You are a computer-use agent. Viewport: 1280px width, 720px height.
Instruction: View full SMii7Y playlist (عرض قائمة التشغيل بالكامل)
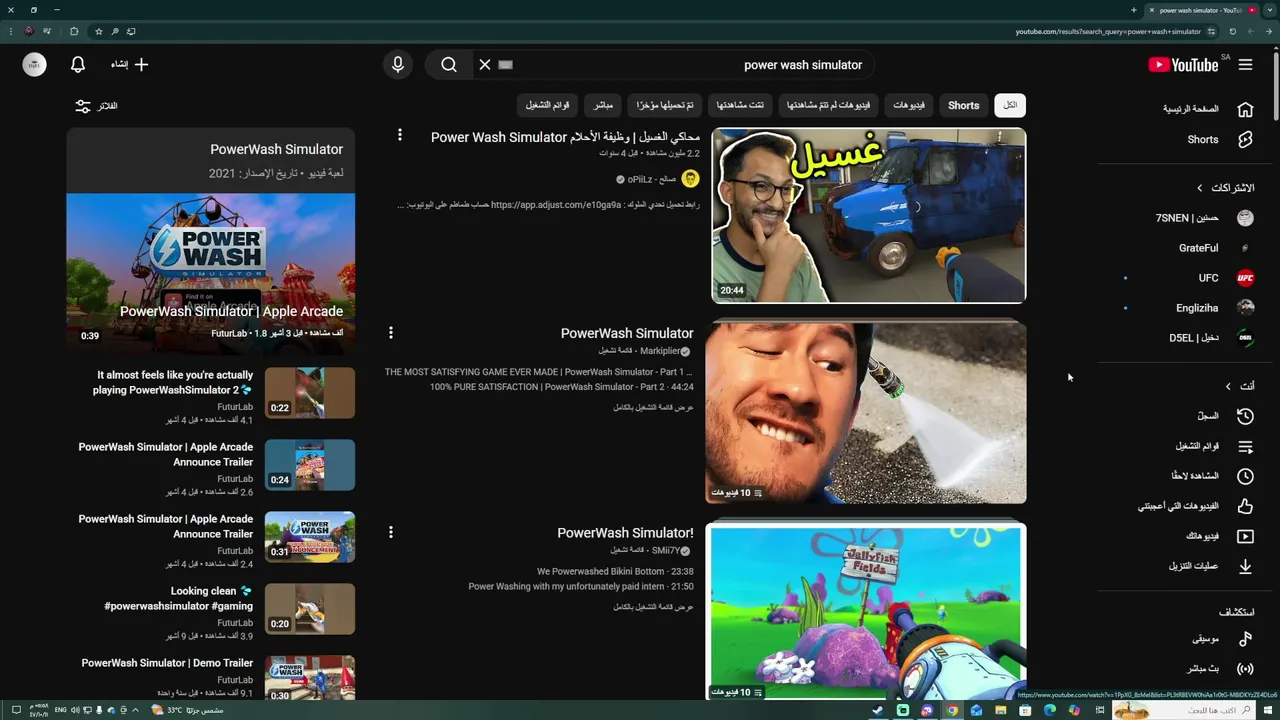[653, 607]
